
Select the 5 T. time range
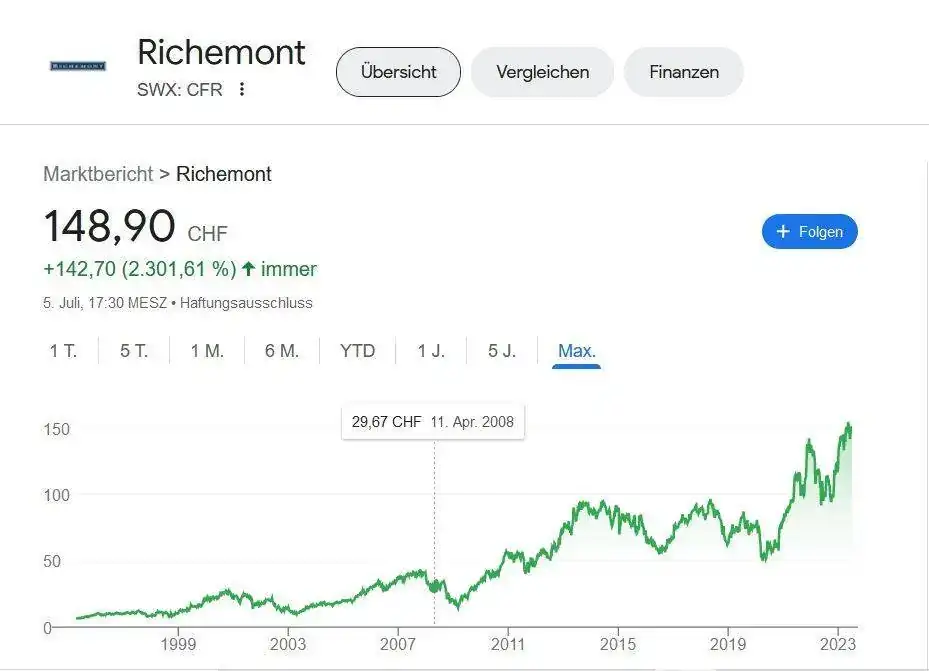pos(134,351)
